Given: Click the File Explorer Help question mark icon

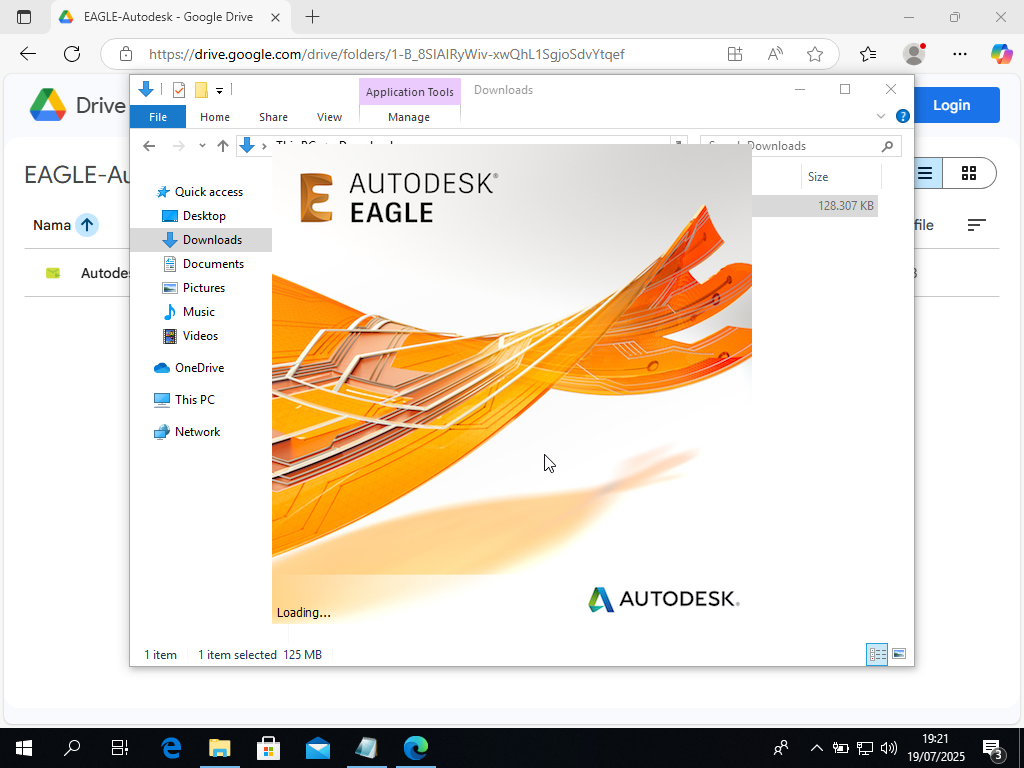Looking at the screenshot, I should [903, 116].
